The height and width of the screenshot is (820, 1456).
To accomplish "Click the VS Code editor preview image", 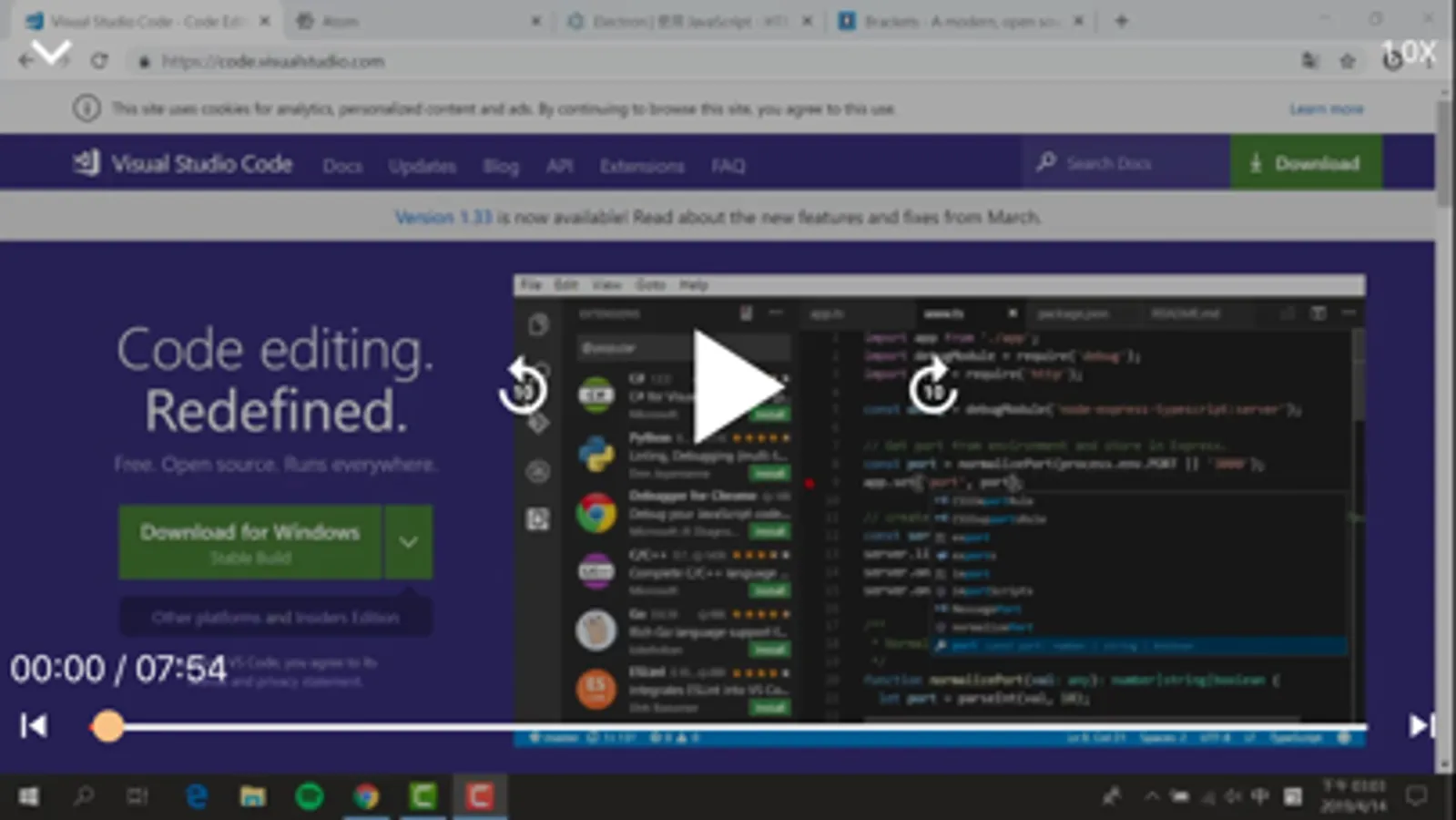I will point(939,510).
